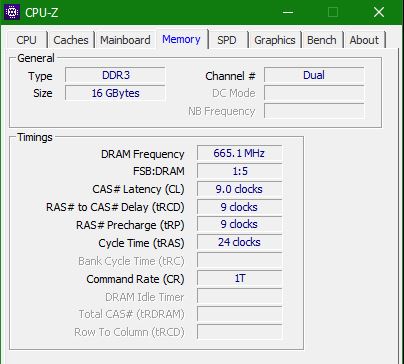The width and height of the screenshot is (404, 364).
Task: Switch to the Graphics tab
Action: tap(275, 40)
